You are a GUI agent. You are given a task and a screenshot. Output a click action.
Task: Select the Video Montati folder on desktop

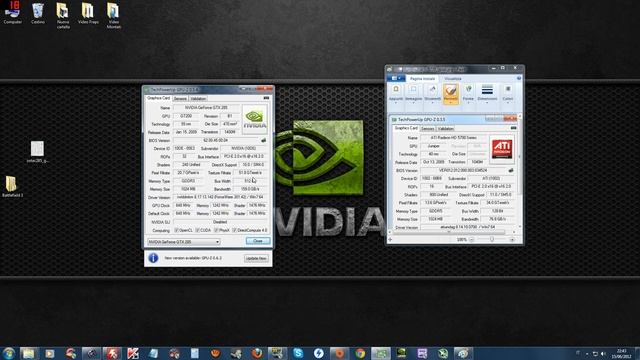[x=113, y=16]
